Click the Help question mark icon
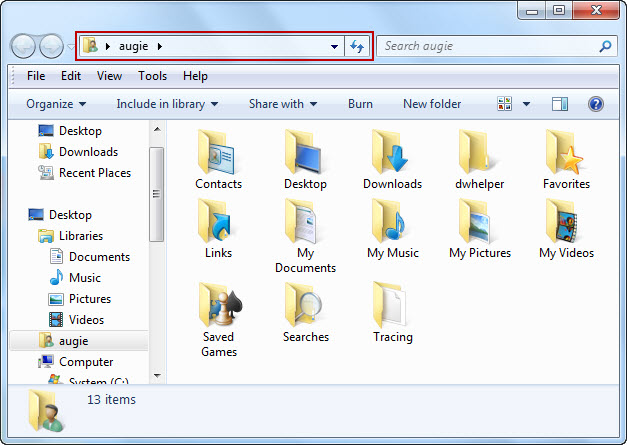 click(x=596, y=104)
